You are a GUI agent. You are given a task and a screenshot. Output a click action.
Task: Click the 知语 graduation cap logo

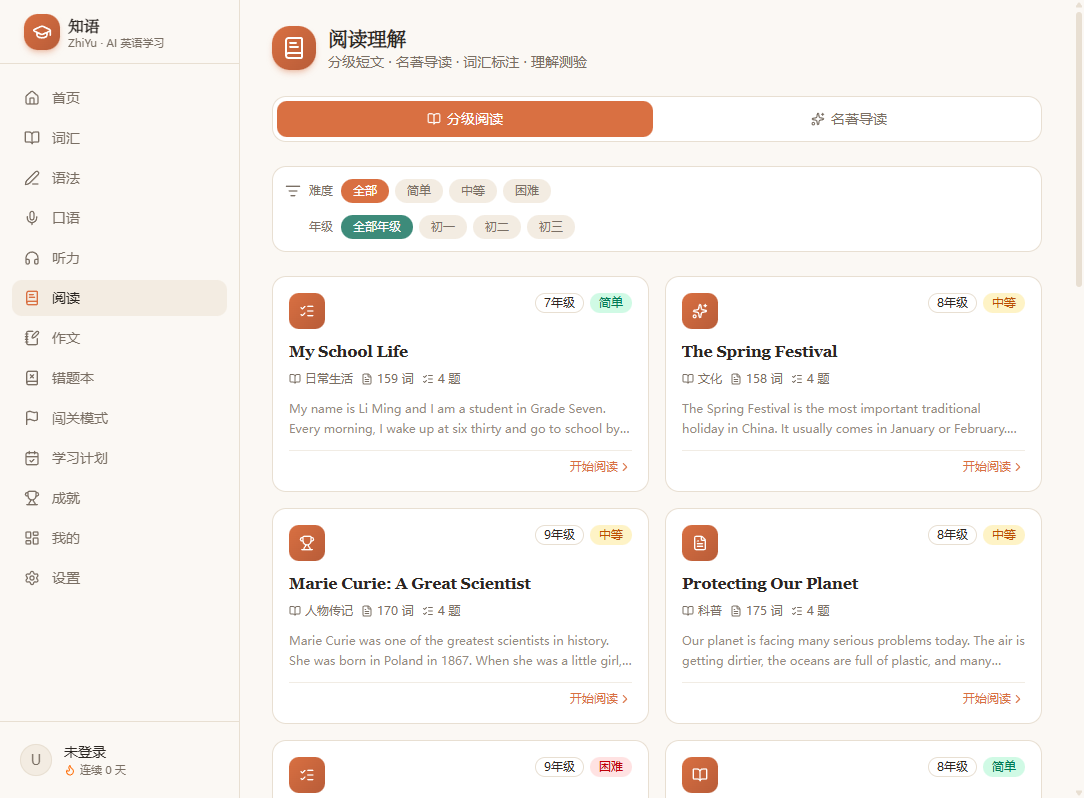(x=41, y=33)
